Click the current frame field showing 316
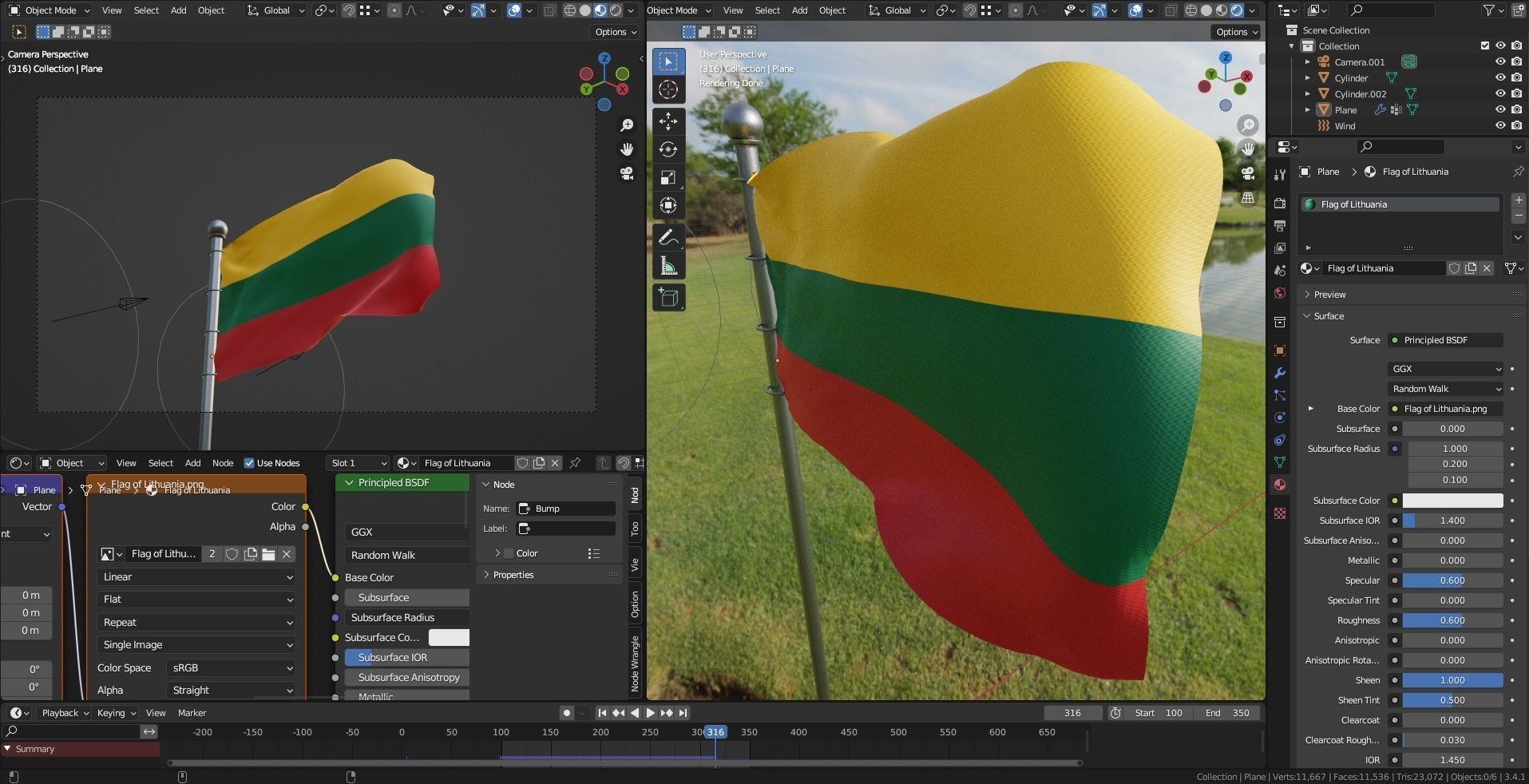Viewport: 1529px width, 784px height. pyautogui.click(x=1072, y=713)
